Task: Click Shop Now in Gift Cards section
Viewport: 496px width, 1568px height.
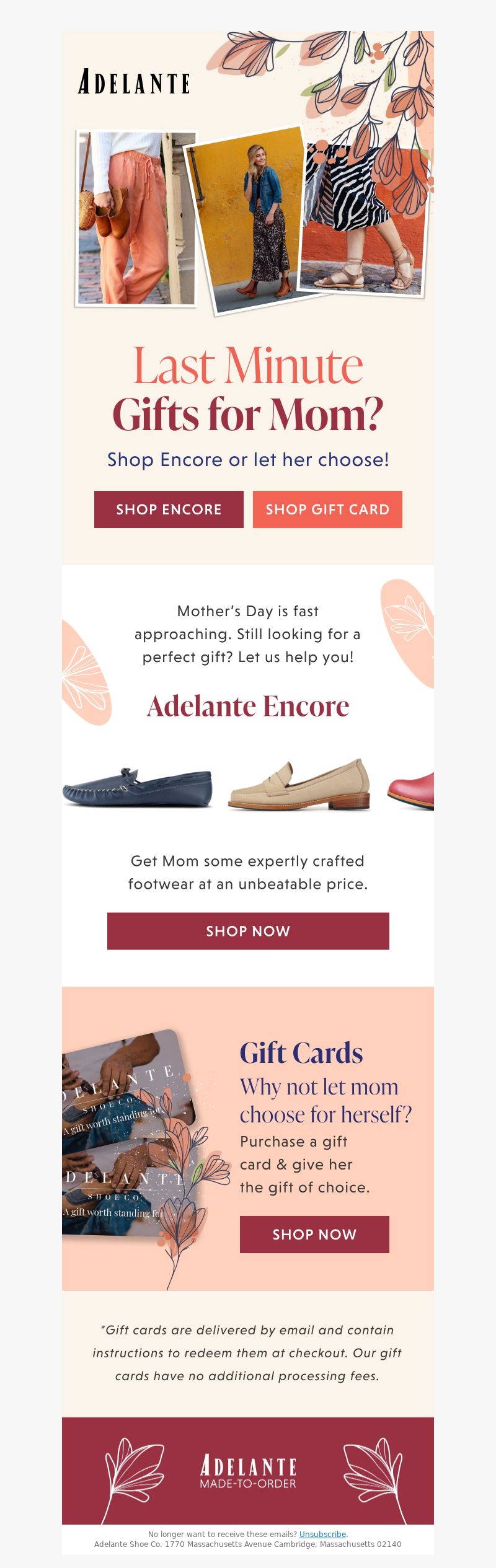Action: point(314,1235)
